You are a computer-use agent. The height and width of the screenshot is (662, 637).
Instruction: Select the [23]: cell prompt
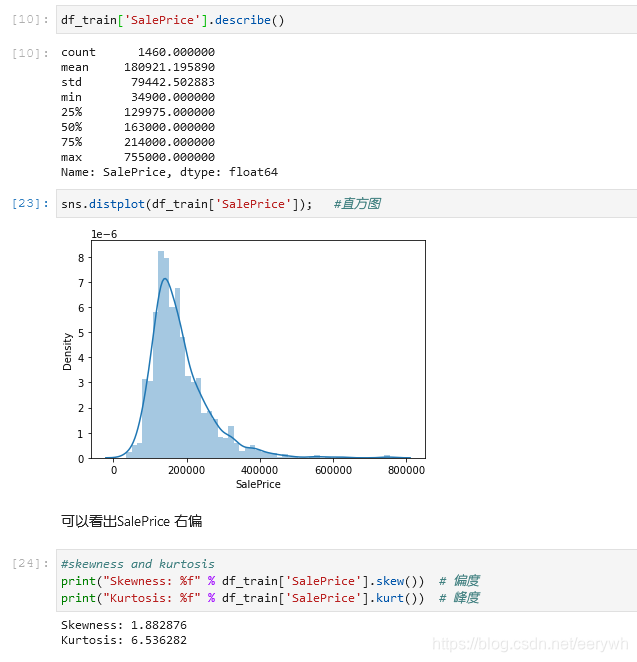[30, 203]
